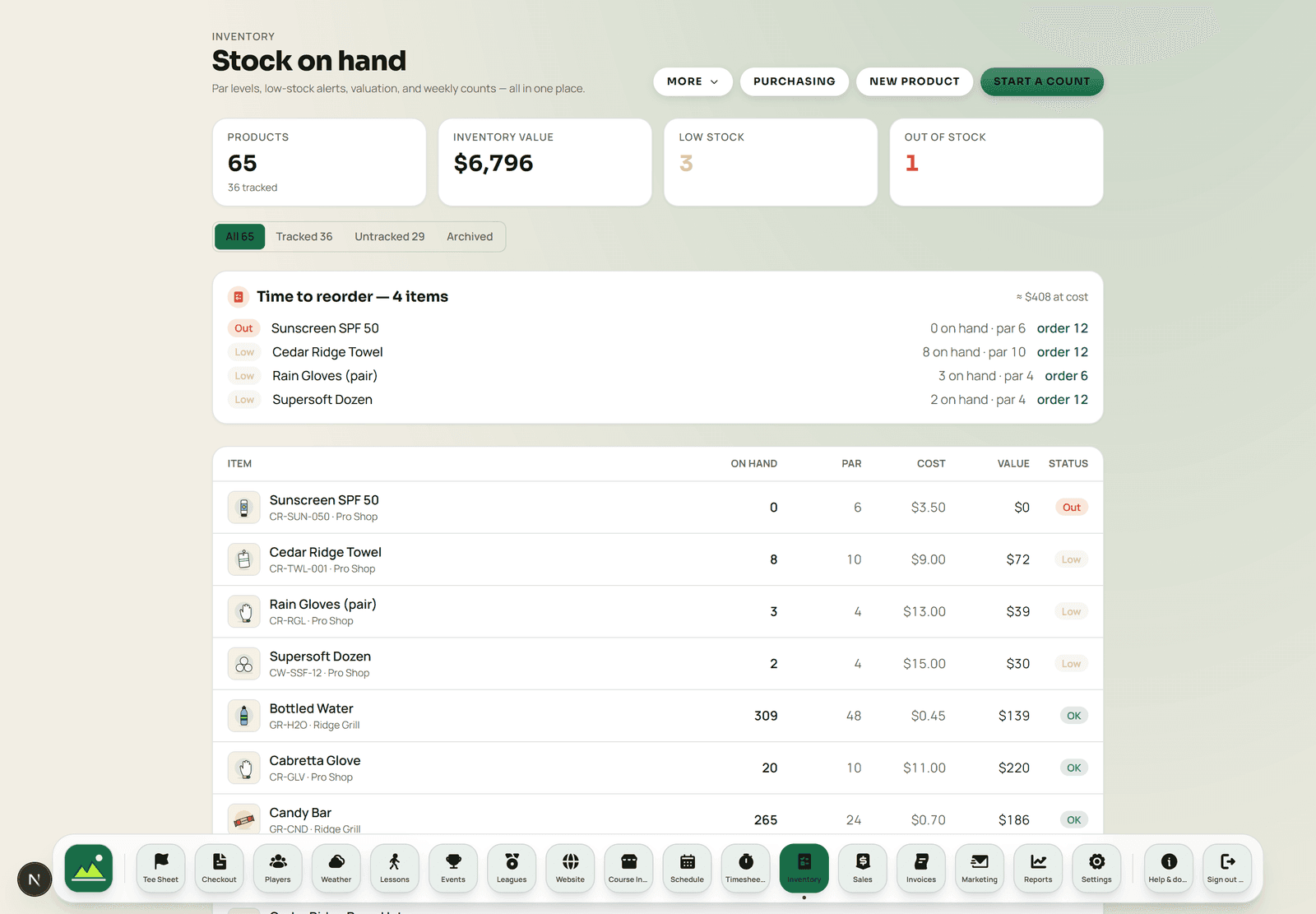The height and width of the screenshot is (914, 1316).
Task: Expand the MORE dropdown
Action: pos(693,81)
